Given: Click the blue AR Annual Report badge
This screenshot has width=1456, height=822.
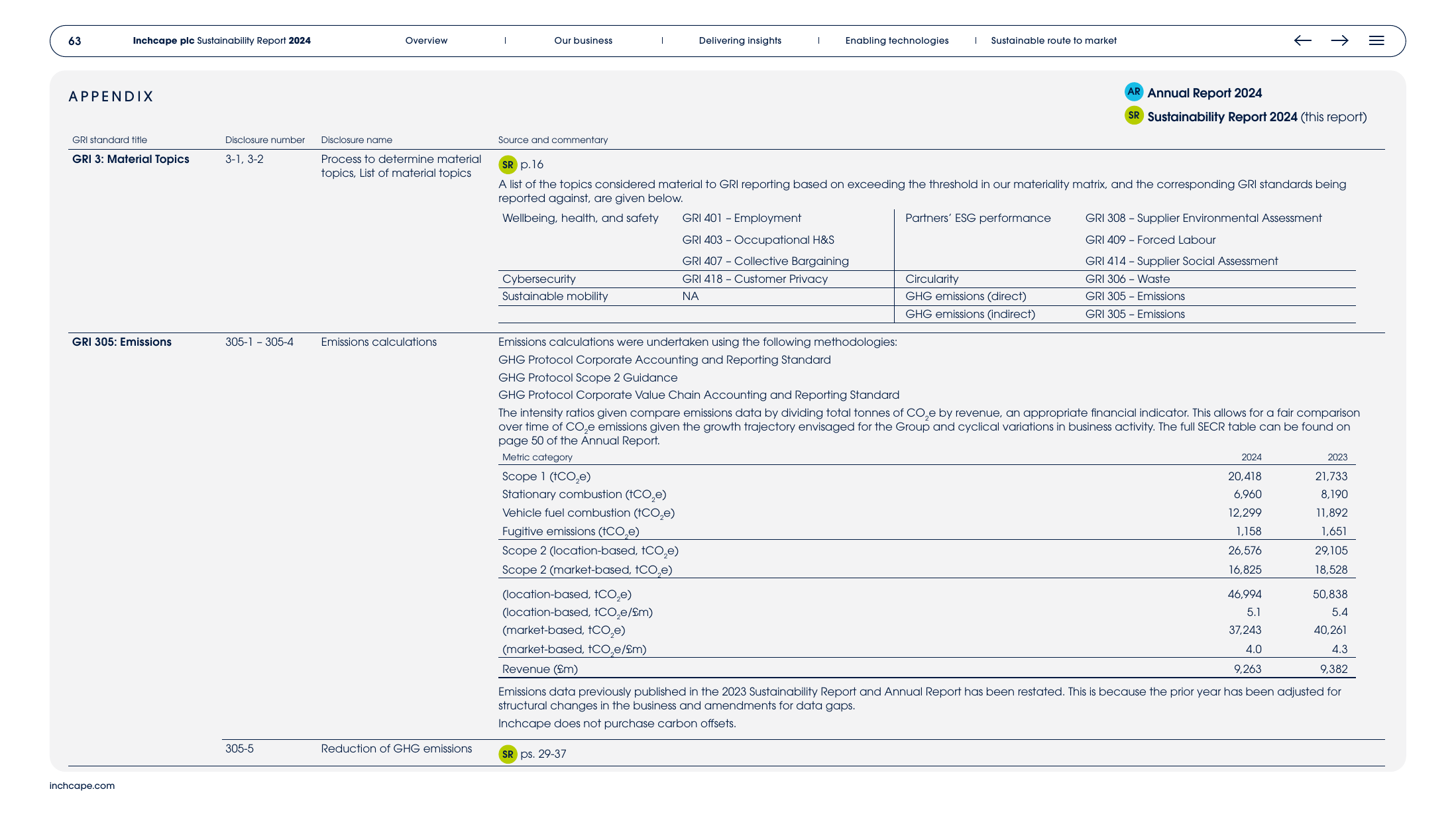Looking at the screenshot, I should point(1134,91).
